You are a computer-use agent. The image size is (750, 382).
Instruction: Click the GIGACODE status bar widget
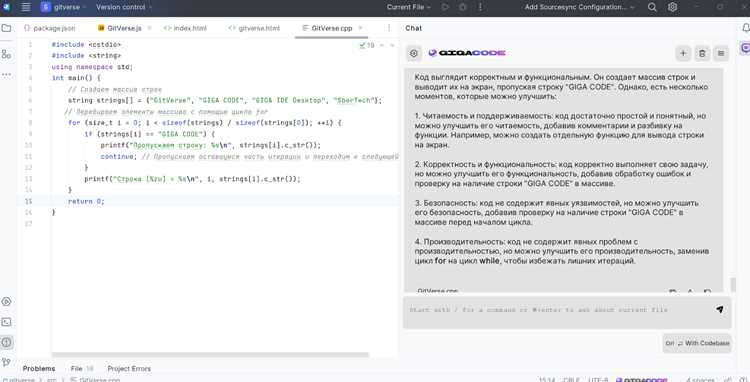[641, 380]
